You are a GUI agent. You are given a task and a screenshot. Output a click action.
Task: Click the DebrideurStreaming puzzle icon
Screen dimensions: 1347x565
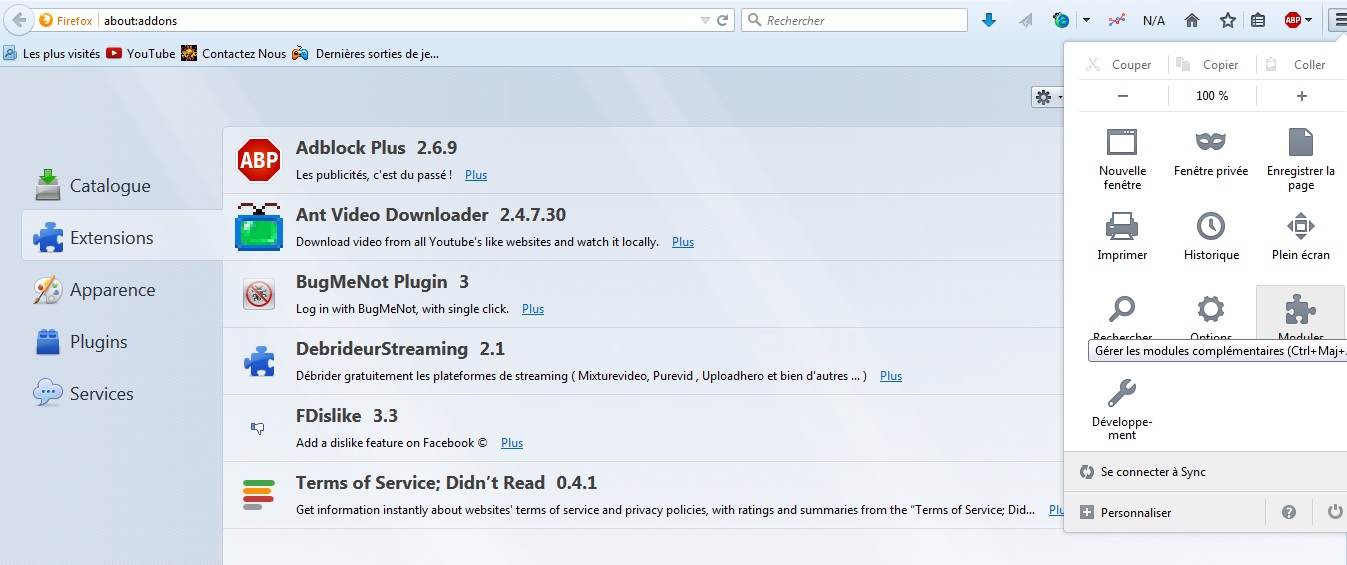[259, 361]
